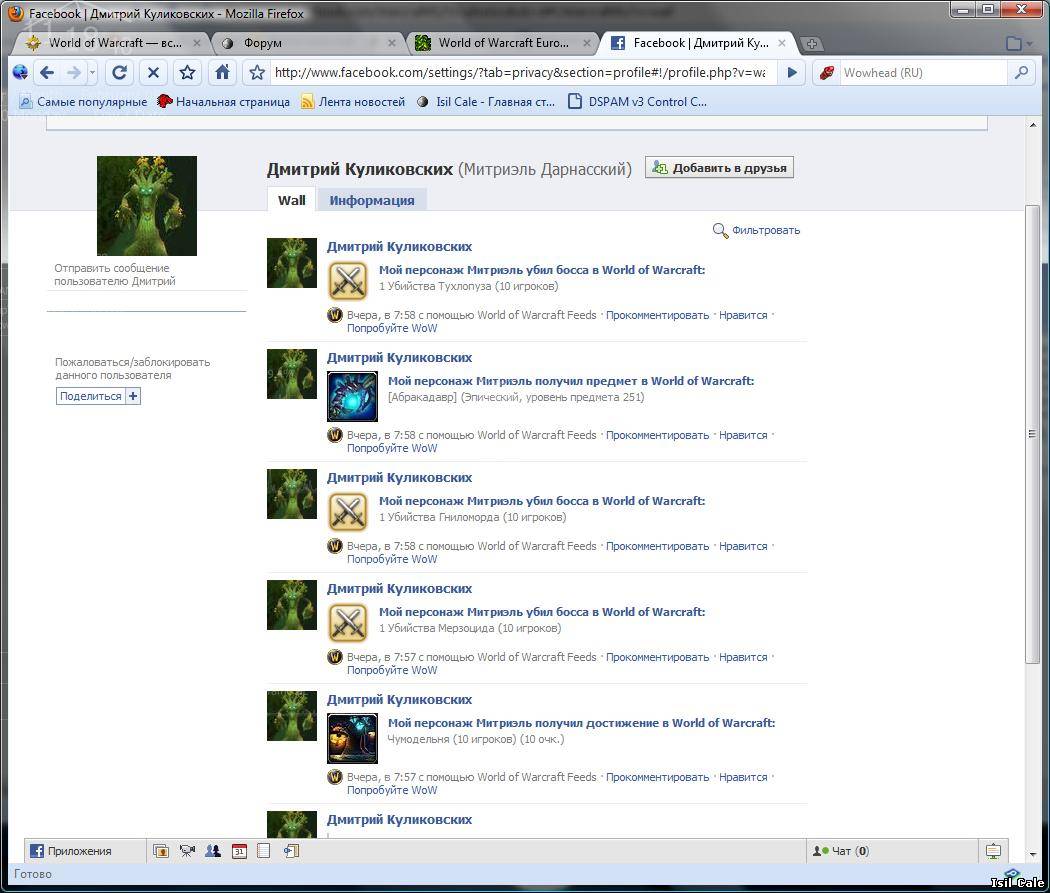Image resolution: width=1050 pixels, height=893 pixels.
Task: Open DSPAM v3 Control C... bookmark
Action: coord(638,102)
